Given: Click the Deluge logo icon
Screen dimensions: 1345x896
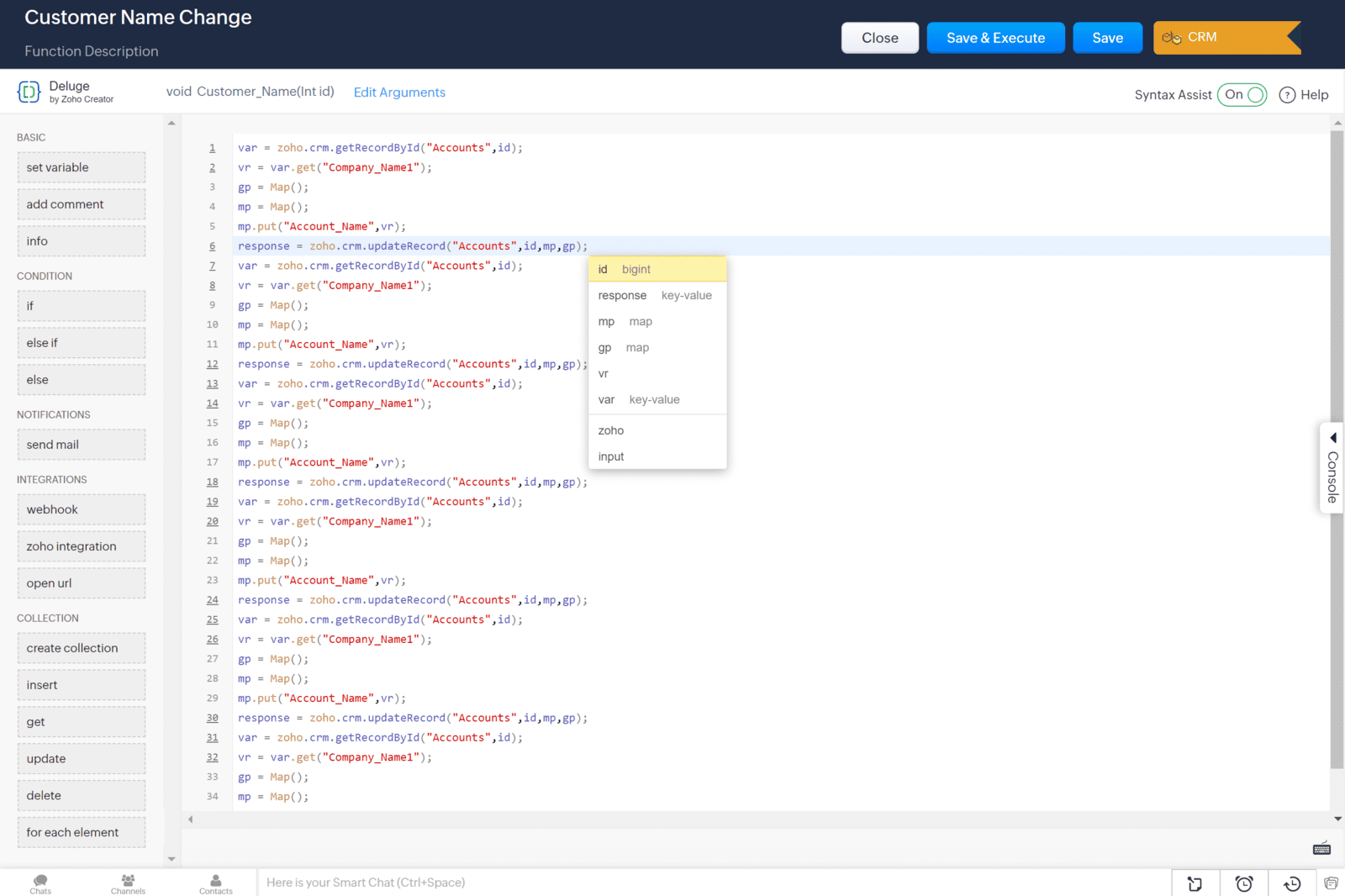Looking at the screenshot, I should click(29, 92).
